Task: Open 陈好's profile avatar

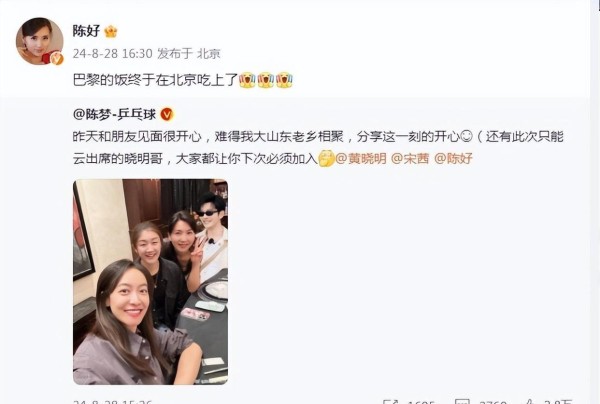Action: pos(39,41)
